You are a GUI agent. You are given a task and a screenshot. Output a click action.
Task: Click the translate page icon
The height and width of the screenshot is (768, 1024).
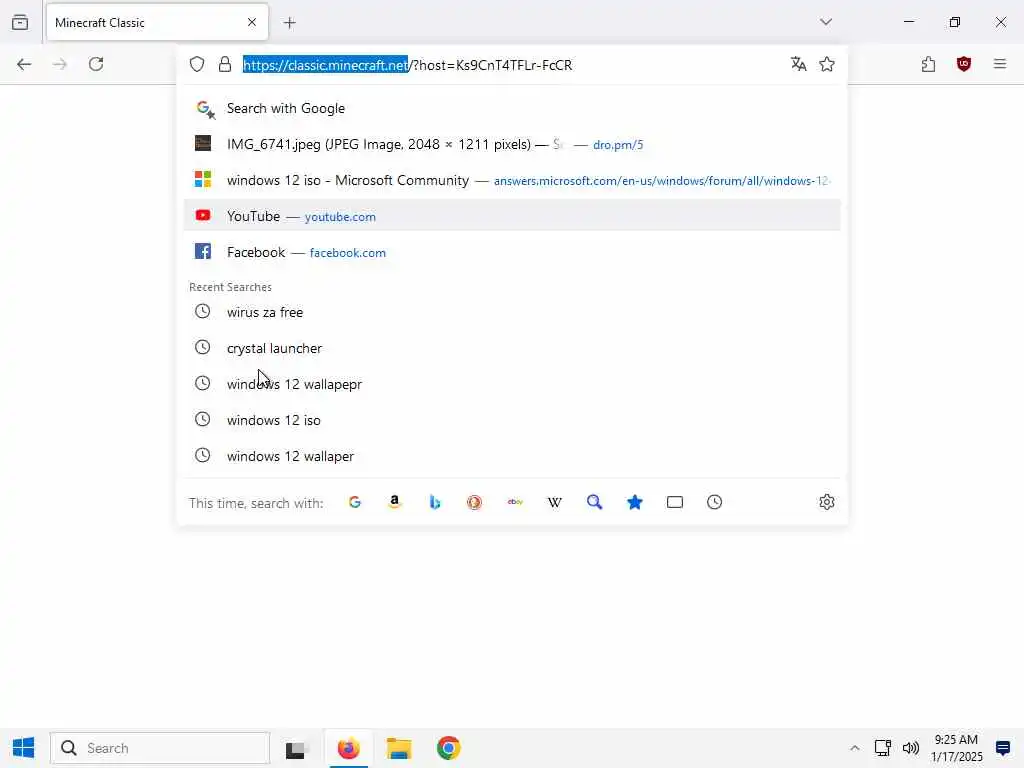(x=798, y=64)
